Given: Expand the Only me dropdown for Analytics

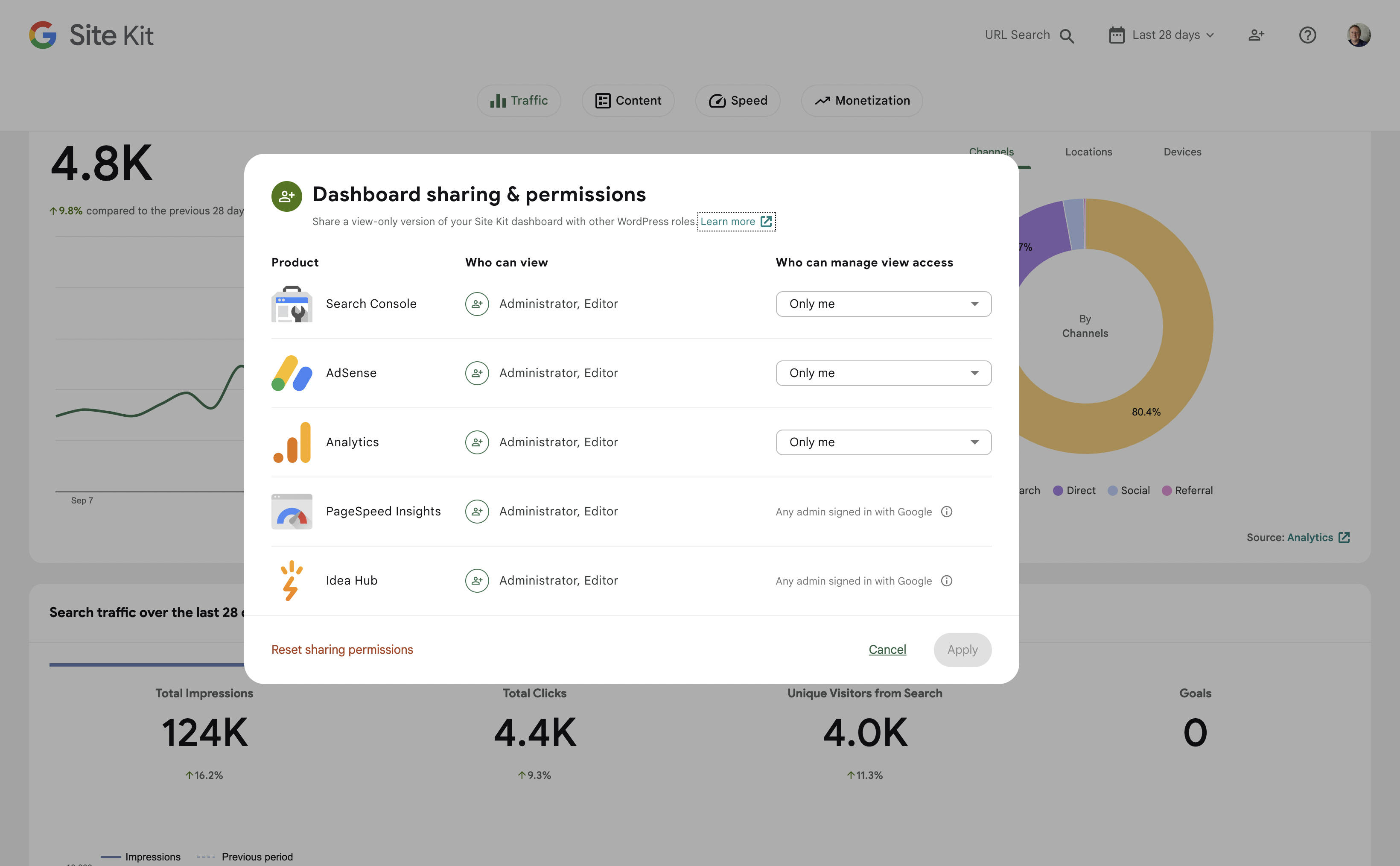Looking at the screenshot, I should click(x=883, y=442).
